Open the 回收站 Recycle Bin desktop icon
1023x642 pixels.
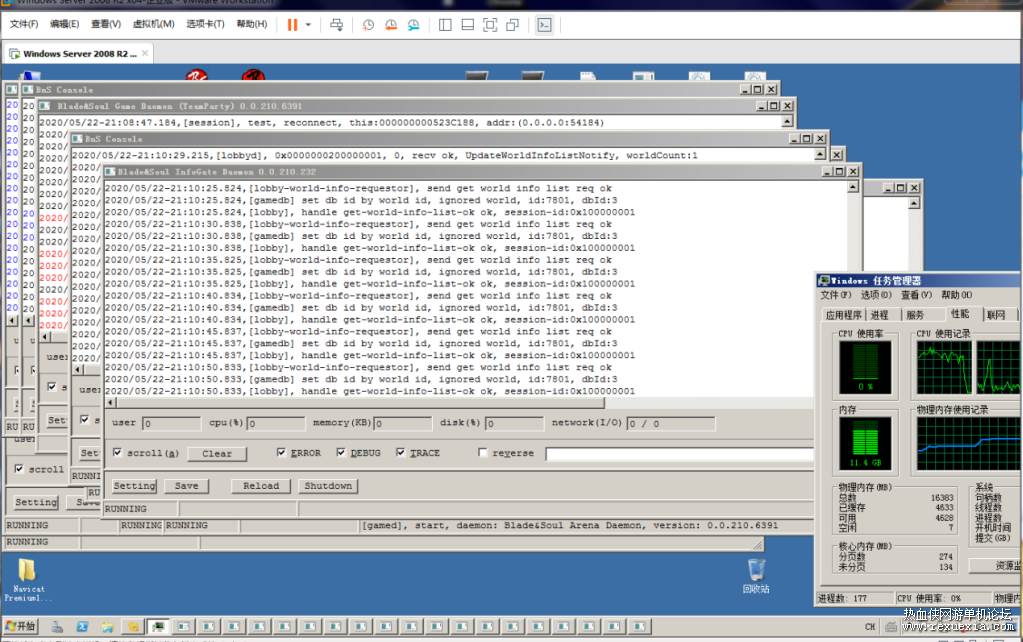[756, 576]
